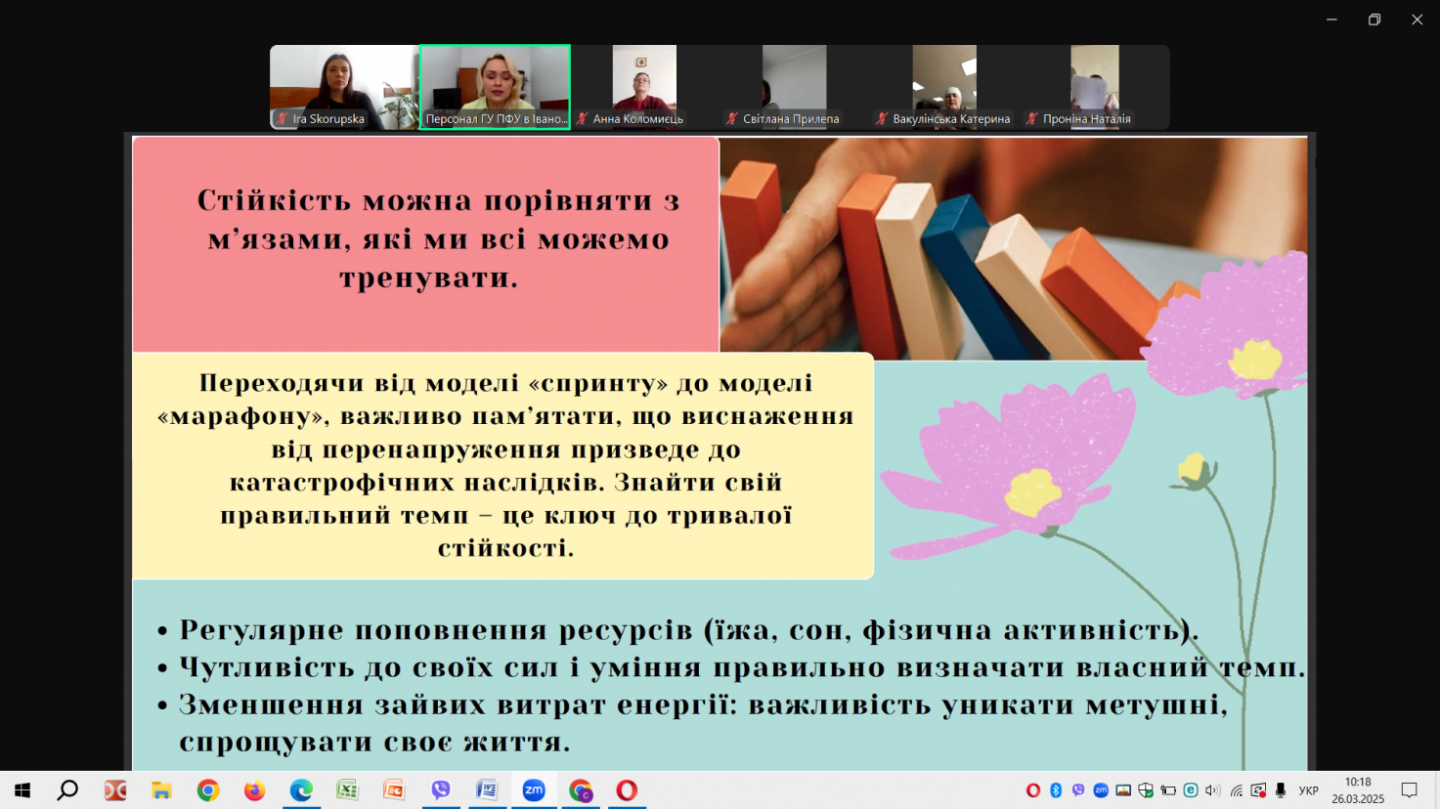Open Google Chrome from the taskbar

208,790
